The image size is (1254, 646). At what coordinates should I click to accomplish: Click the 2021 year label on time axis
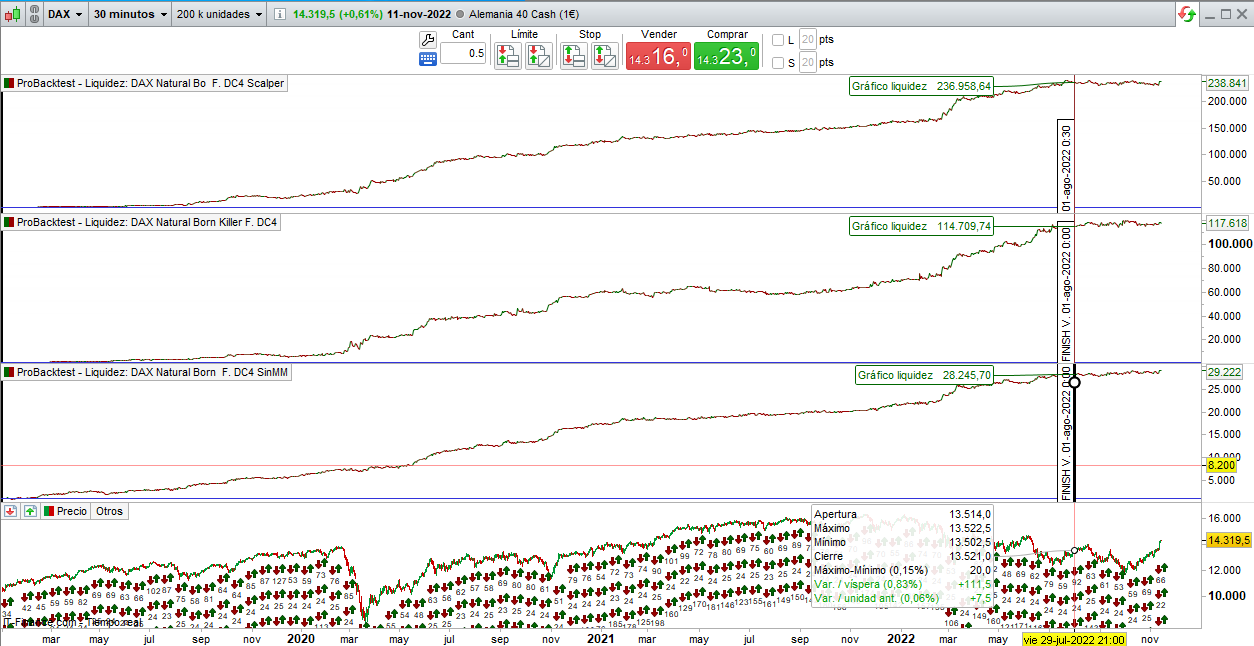(x=600, y=638)
